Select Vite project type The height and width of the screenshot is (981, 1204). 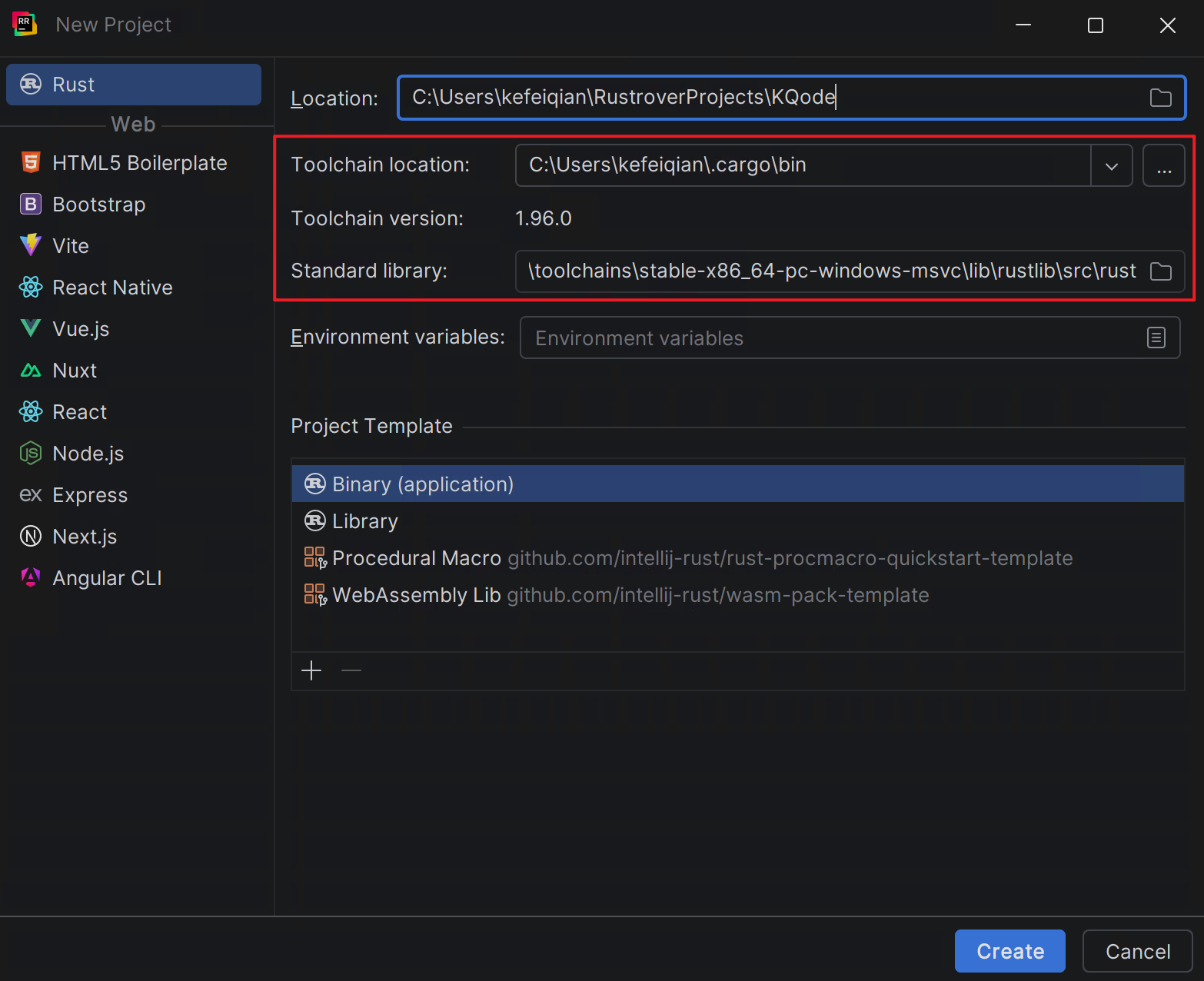(134, 246)
